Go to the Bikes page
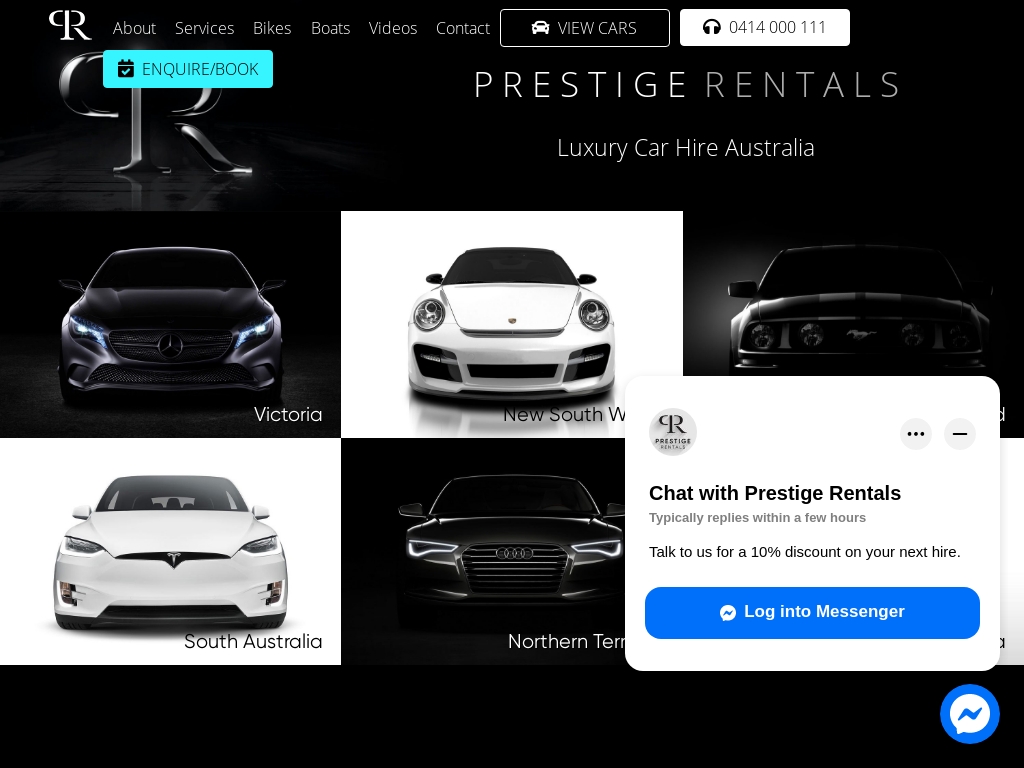The height and width of the screenshot is (768, 1024). (x=272, y=28)
